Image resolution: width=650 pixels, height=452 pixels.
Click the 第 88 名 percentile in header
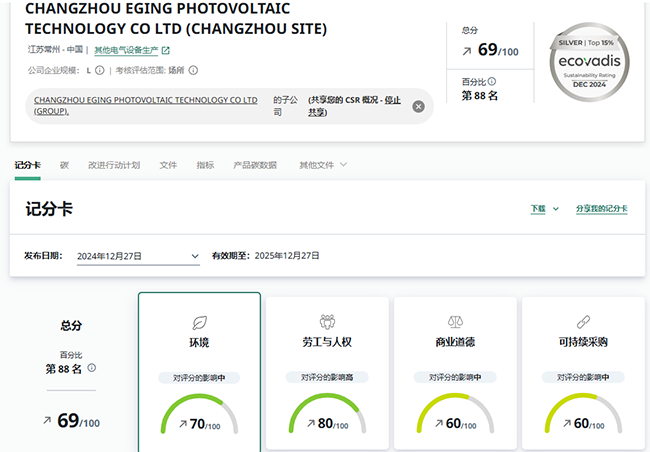[480, 96]
